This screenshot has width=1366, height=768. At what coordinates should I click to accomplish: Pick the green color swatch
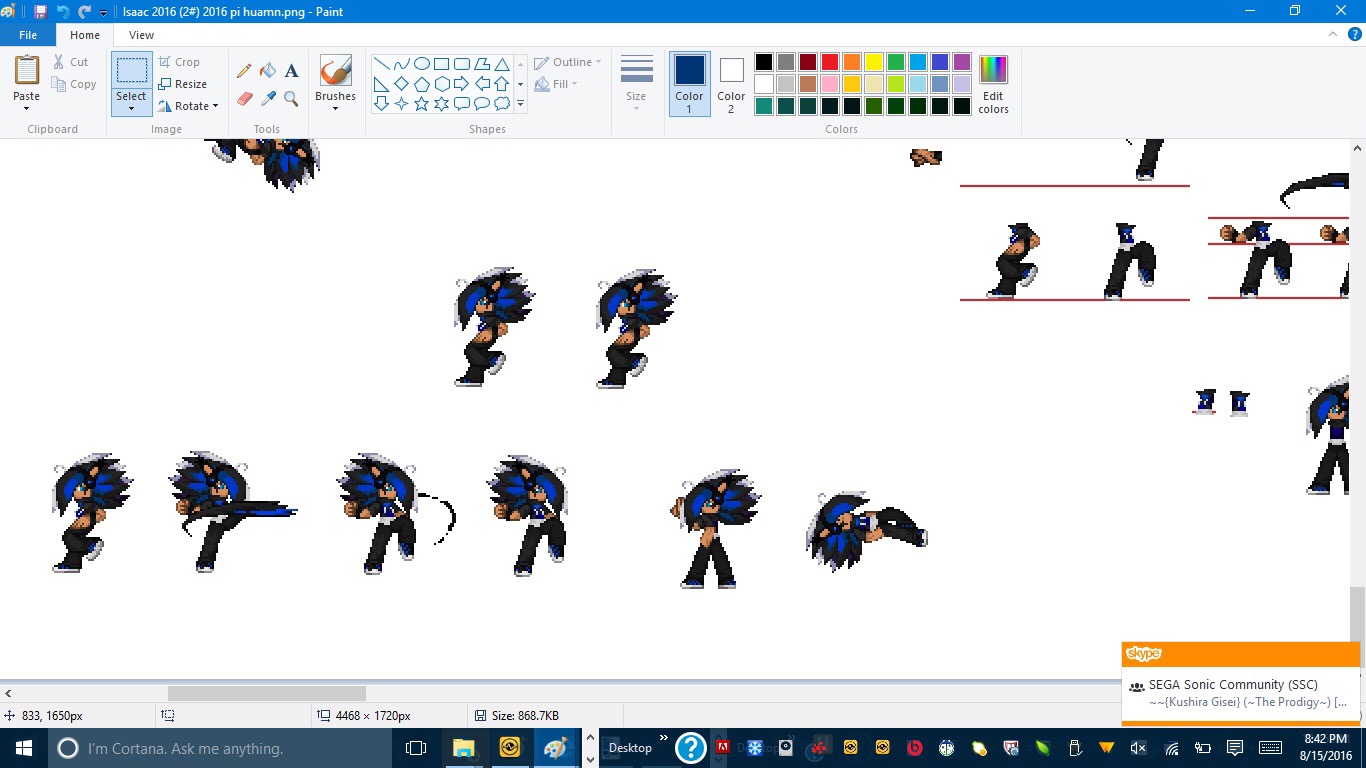tap(896, 62)
